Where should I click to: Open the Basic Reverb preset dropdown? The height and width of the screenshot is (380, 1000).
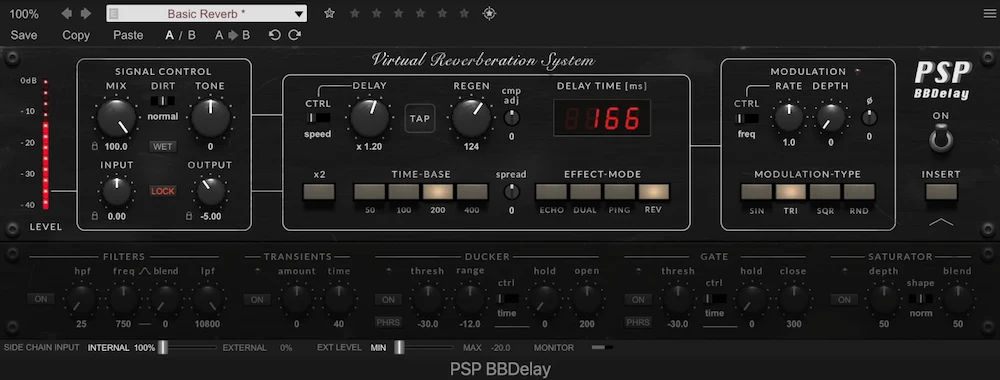207,13
